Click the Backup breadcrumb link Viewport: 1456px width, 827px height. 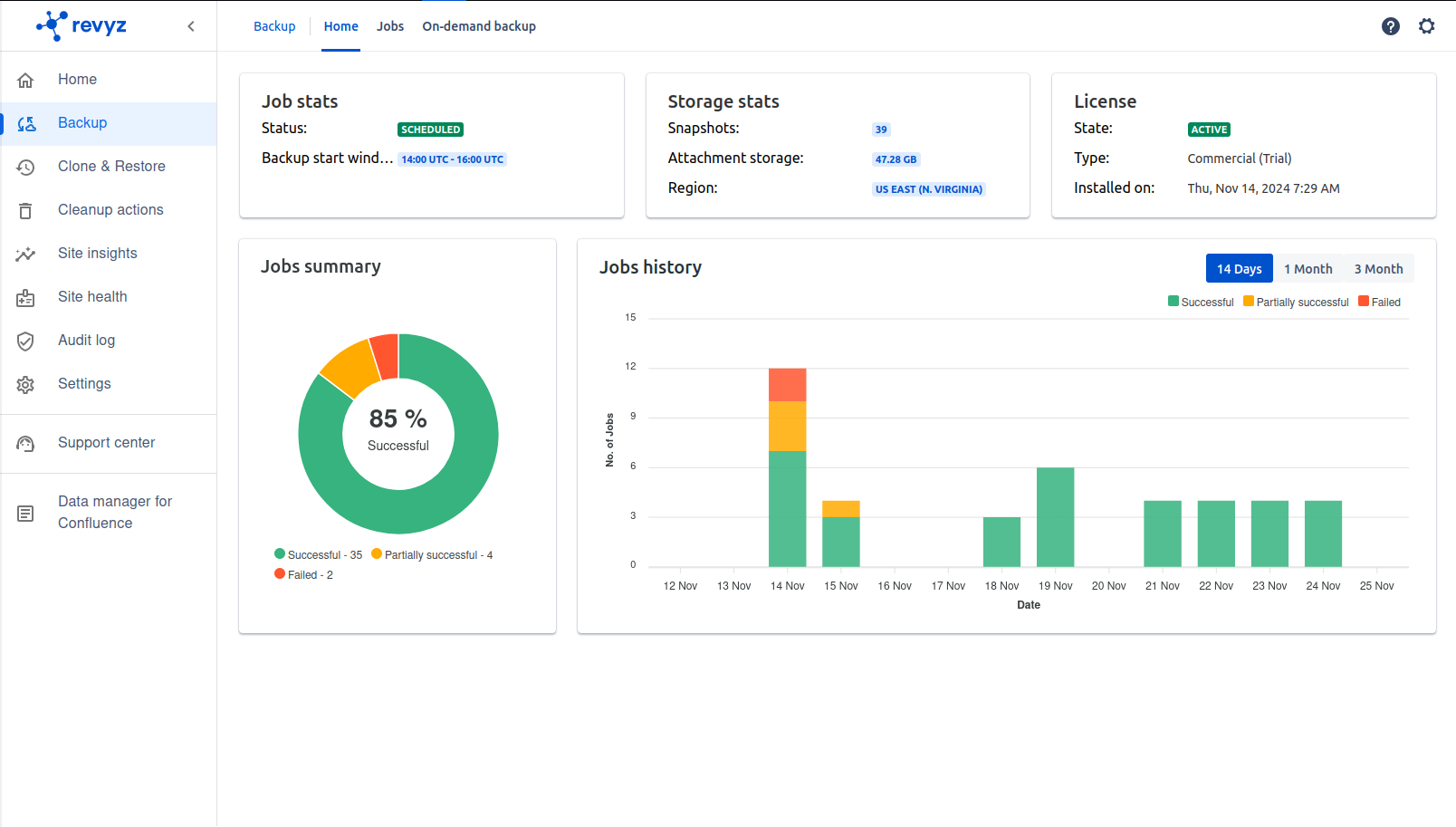click(274, 26)
